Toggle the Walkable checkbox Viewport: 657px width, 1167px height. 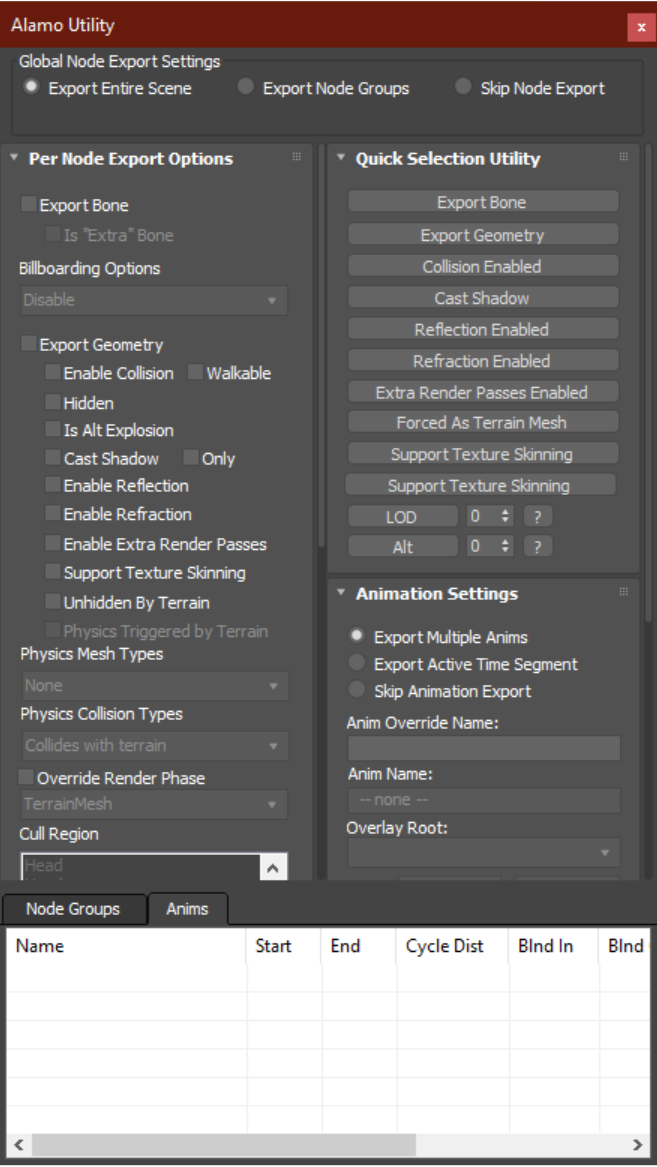tap(195, 372)
